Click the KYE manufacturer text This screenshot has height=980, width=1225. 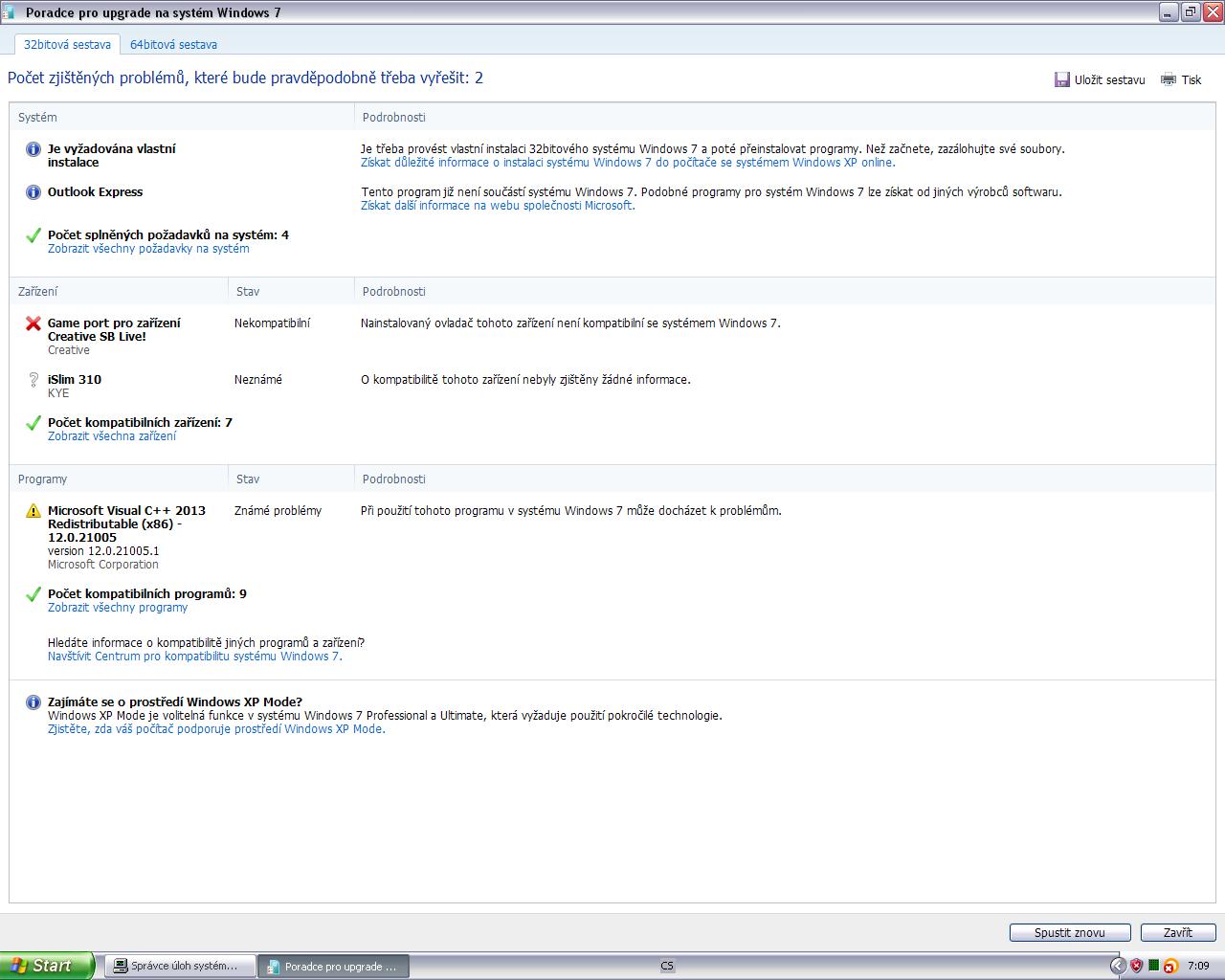58,393
